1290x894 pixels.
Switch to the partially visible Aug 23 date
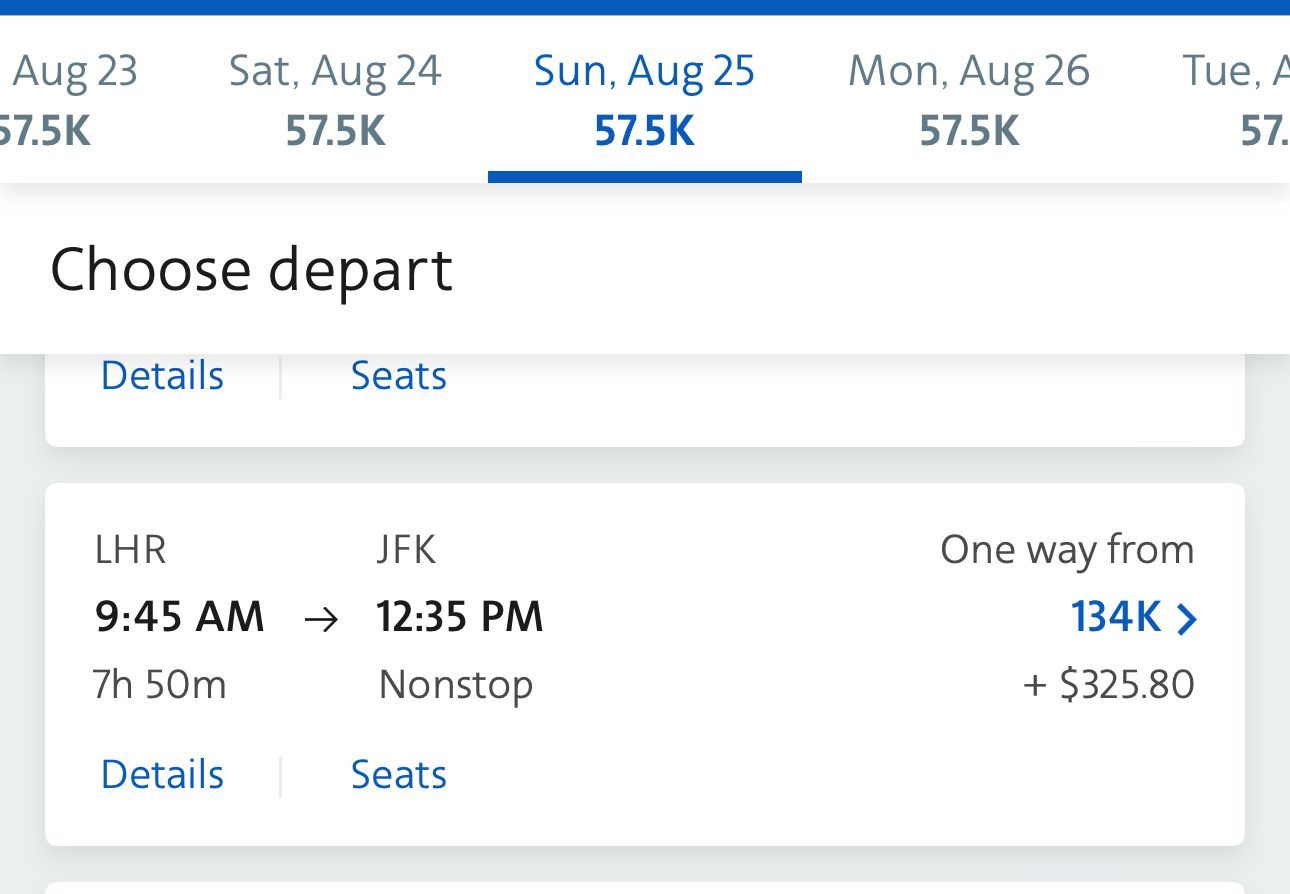click(68, 100)
